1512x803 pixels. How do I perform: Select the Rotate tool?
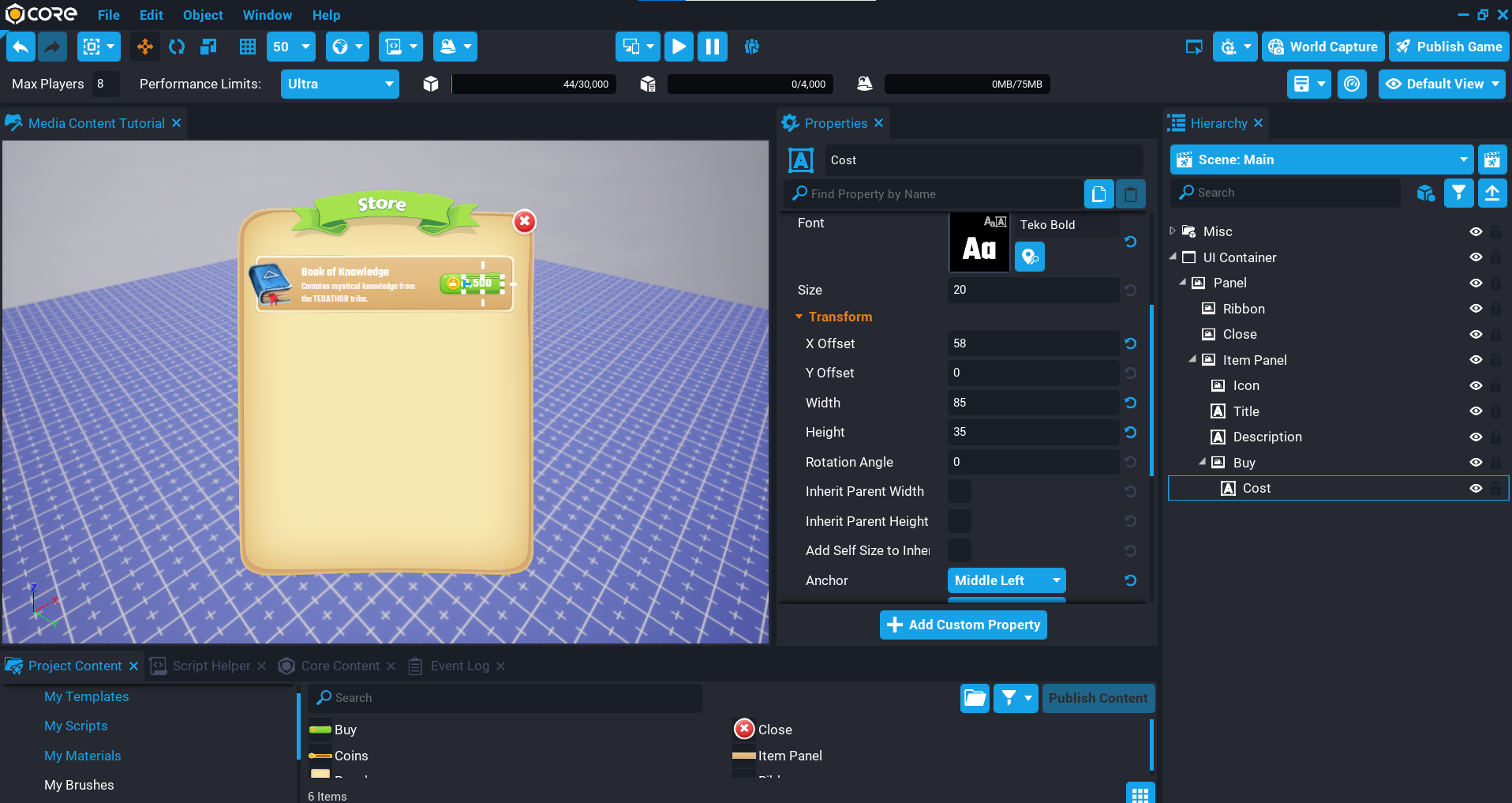177,47
